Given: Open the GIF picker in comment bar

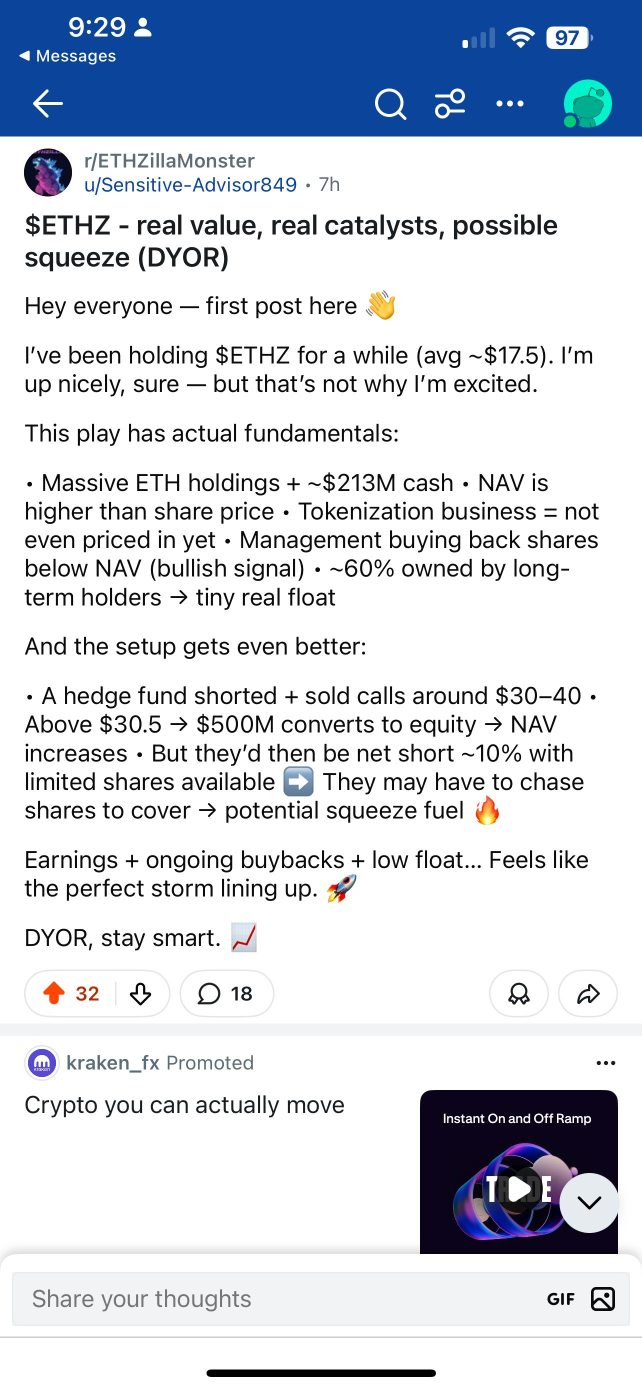Looking at the screenshot, I should point(561,1299).
